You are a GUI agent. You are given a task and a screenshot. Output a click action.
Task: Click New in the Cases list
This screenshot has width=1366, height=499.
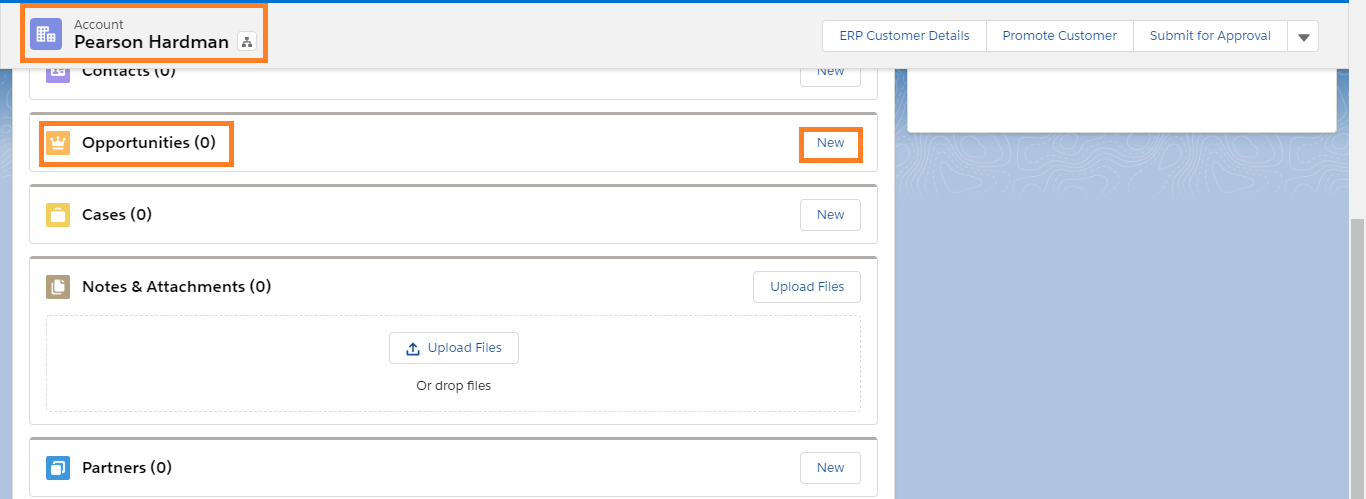pyautogui.click(x=830, y=215)
